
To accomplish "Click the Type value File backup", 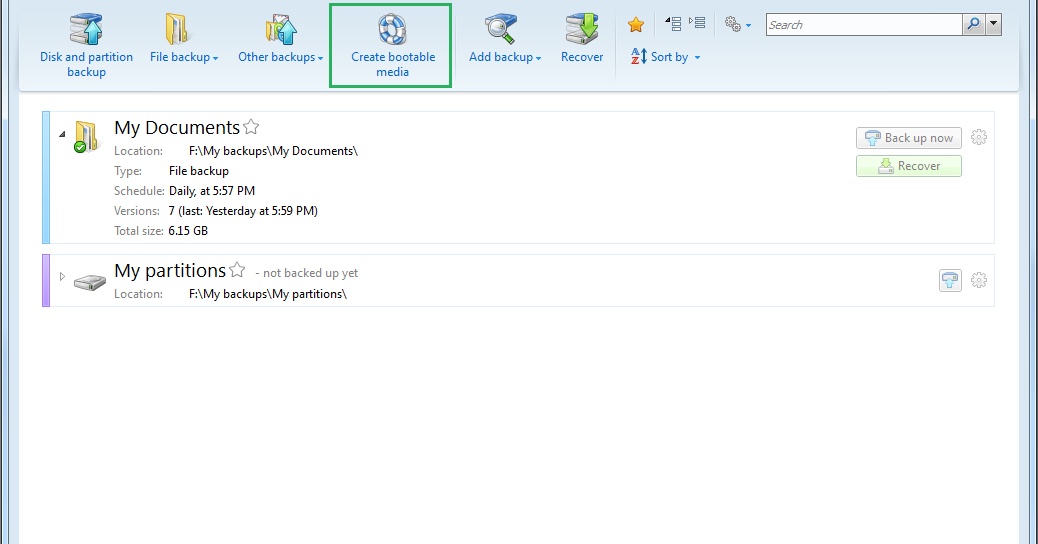I will pos(199,171).
